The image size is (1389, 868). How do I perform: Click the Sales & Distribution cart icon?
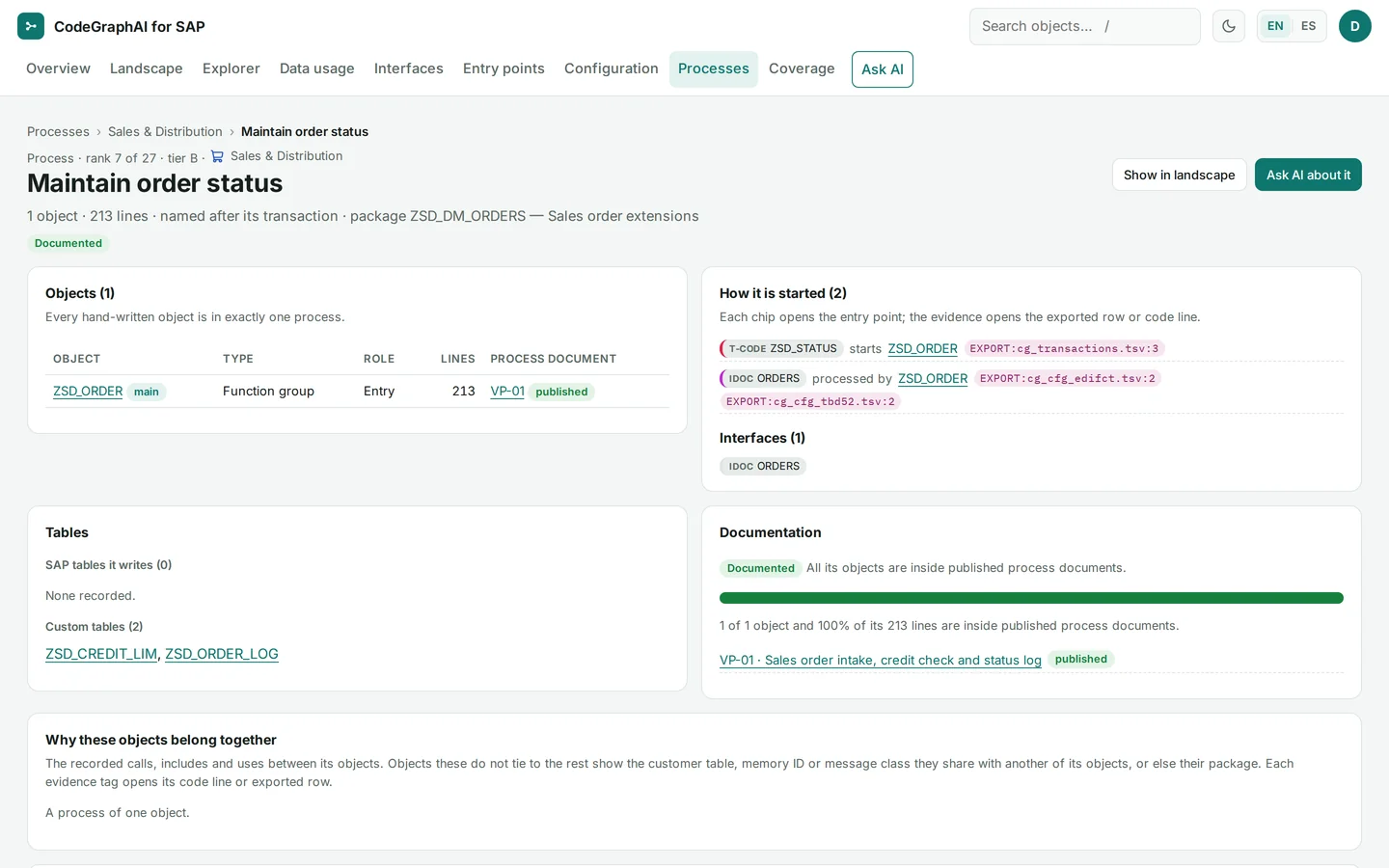click(x=217, y=156)
